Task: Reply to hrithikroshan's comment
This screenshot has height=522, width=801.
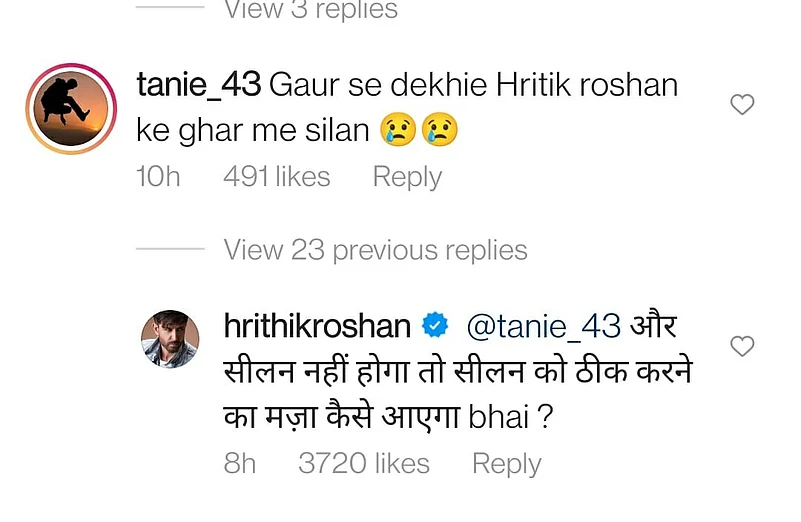Action: [x=506, y=464]
